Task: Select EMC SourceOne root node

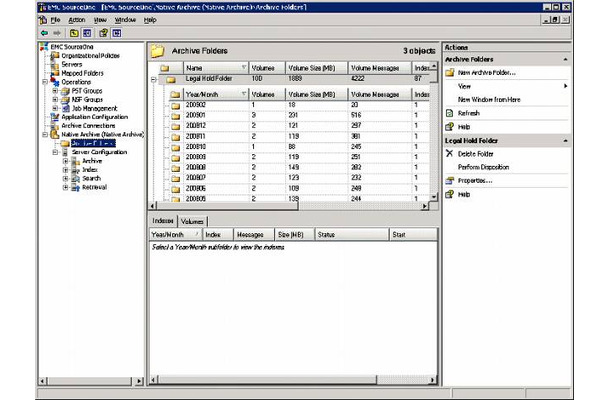Action: [72, 47]
